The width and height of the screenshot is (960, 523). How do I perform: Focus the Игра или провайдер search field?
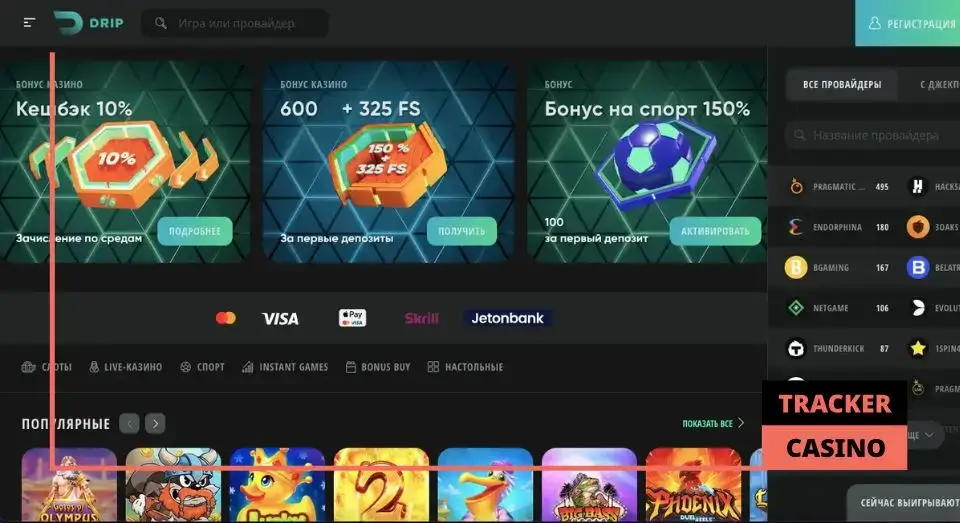click(235, 23)
